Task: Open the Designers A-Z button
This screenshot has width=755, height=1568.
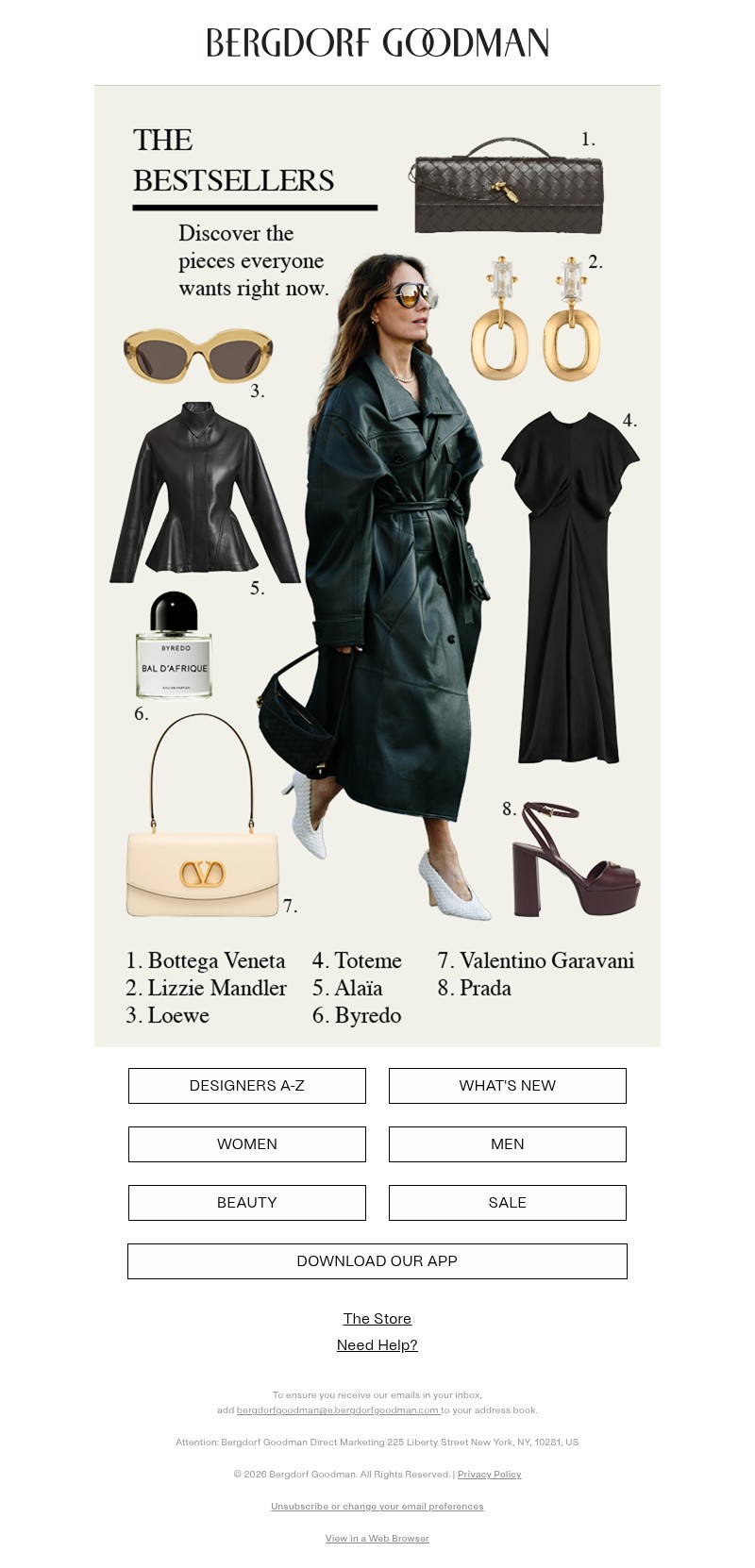Action: tap(247, 1086)
